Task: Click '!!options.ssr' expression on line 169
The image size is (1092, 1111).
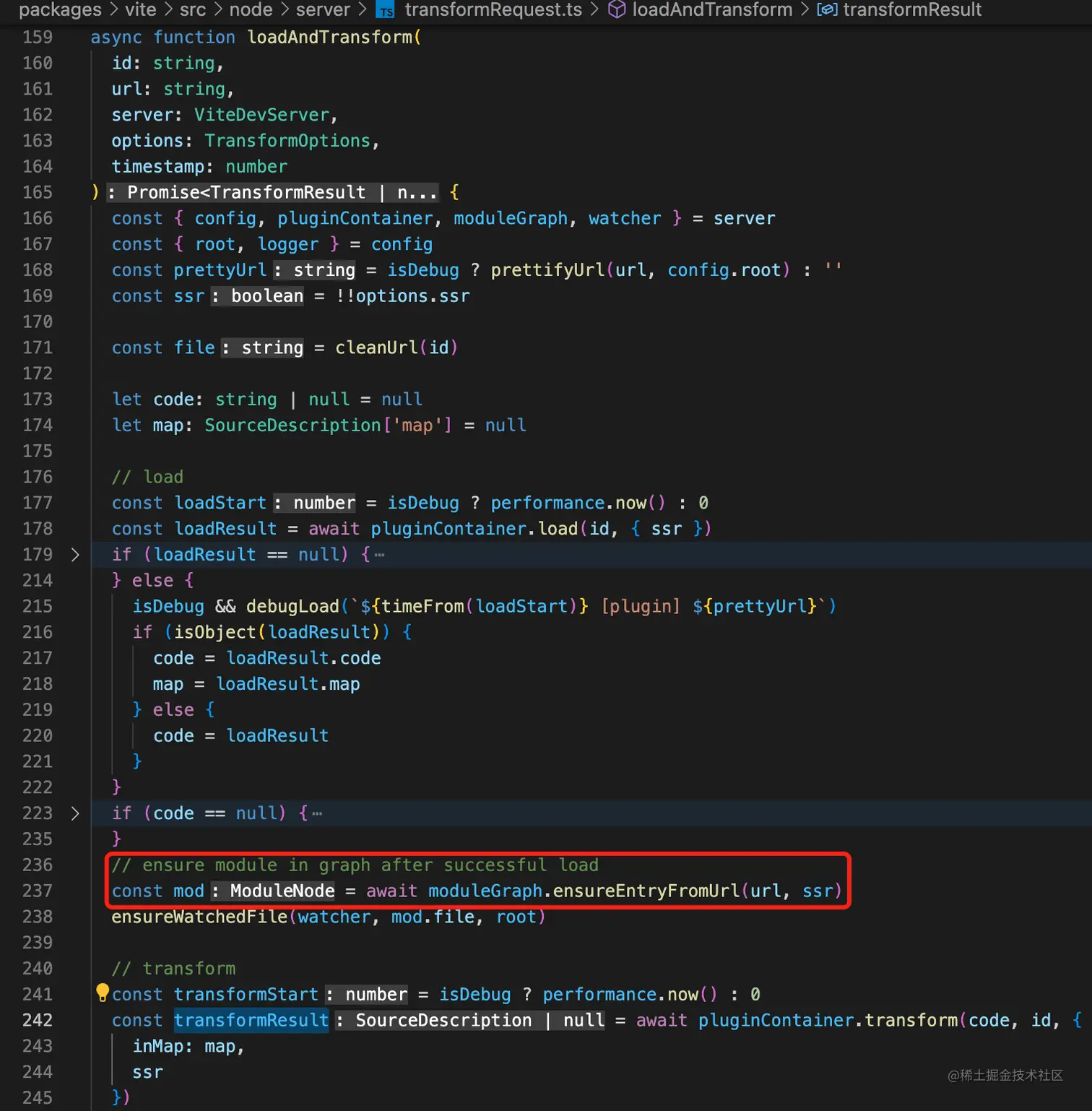Action: [402, 296]
